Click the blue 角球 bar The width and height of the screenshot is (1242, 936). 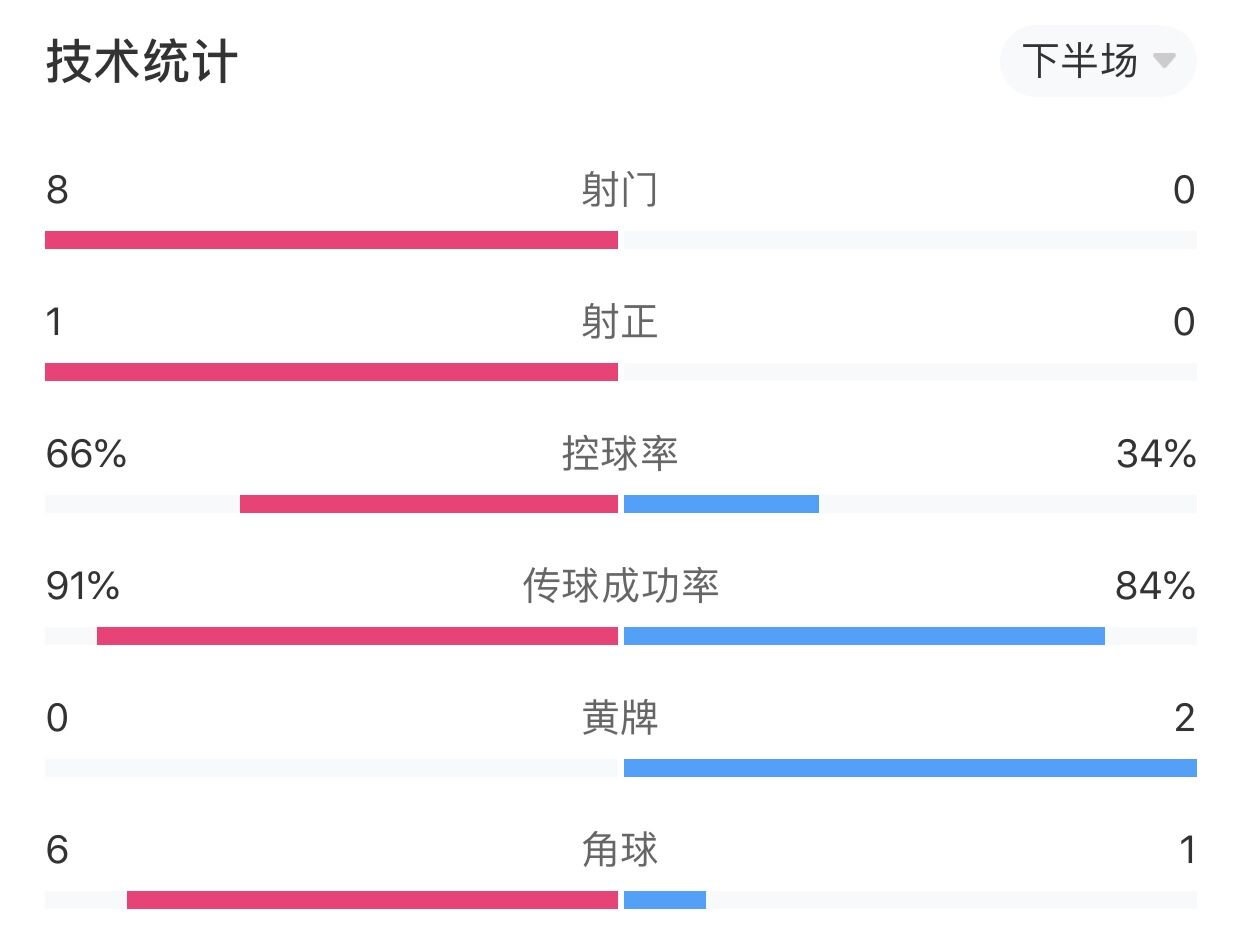click(665, 900)
